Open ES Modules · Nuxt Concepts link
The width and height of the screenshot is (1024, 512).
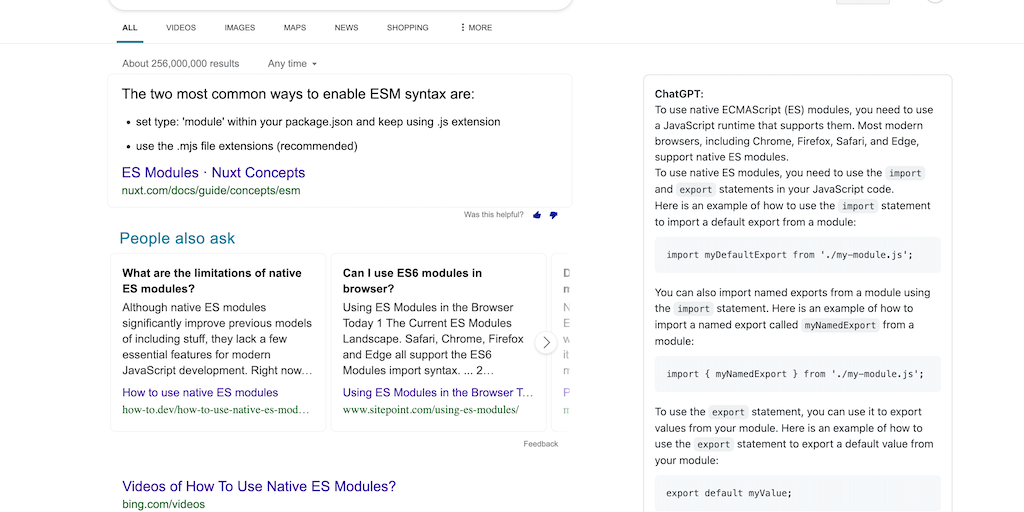pyautogui.click(x=213, y=173)
